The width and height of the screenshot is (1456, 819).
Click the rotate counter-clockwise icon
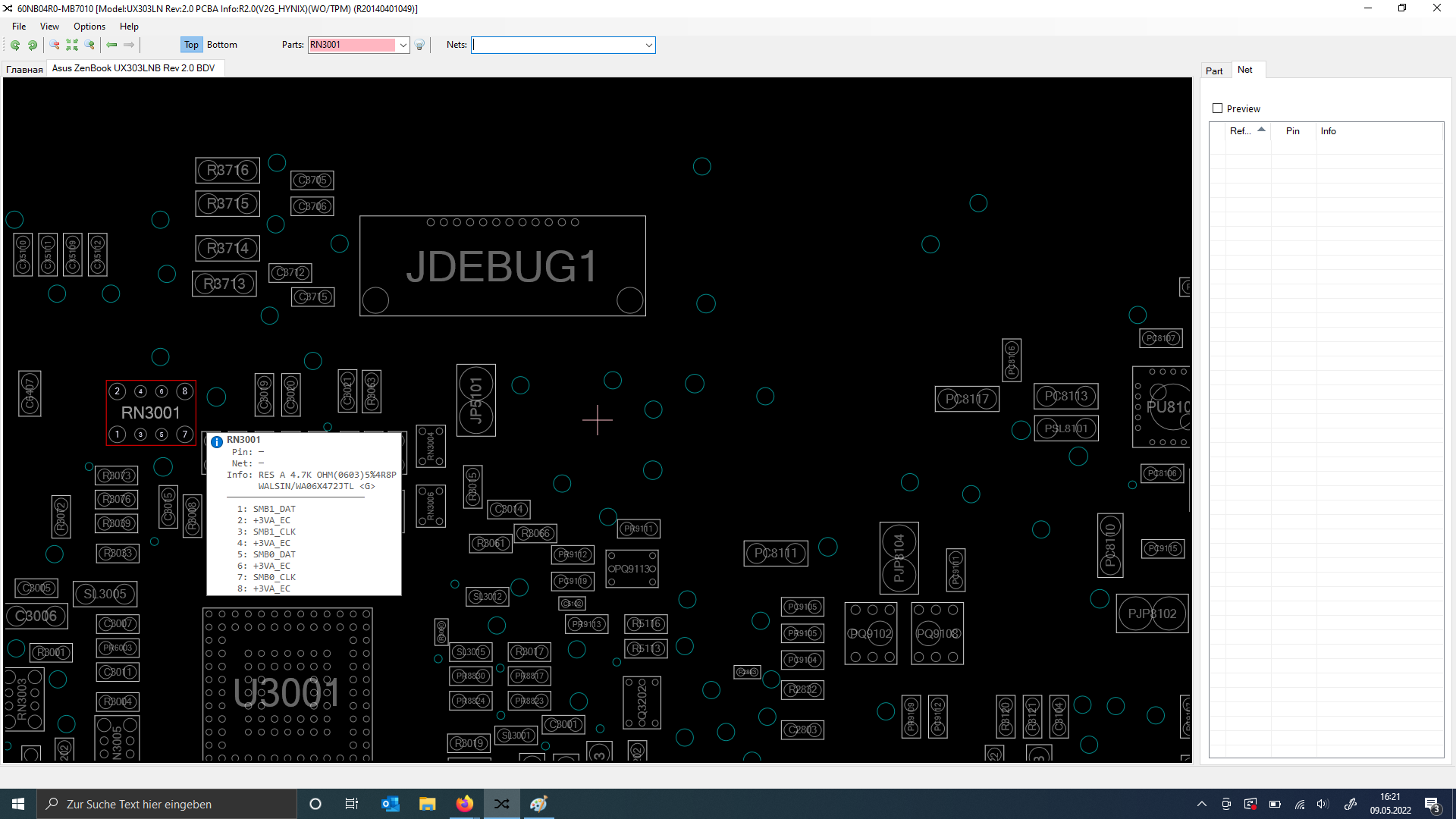(x=15, y=45)
